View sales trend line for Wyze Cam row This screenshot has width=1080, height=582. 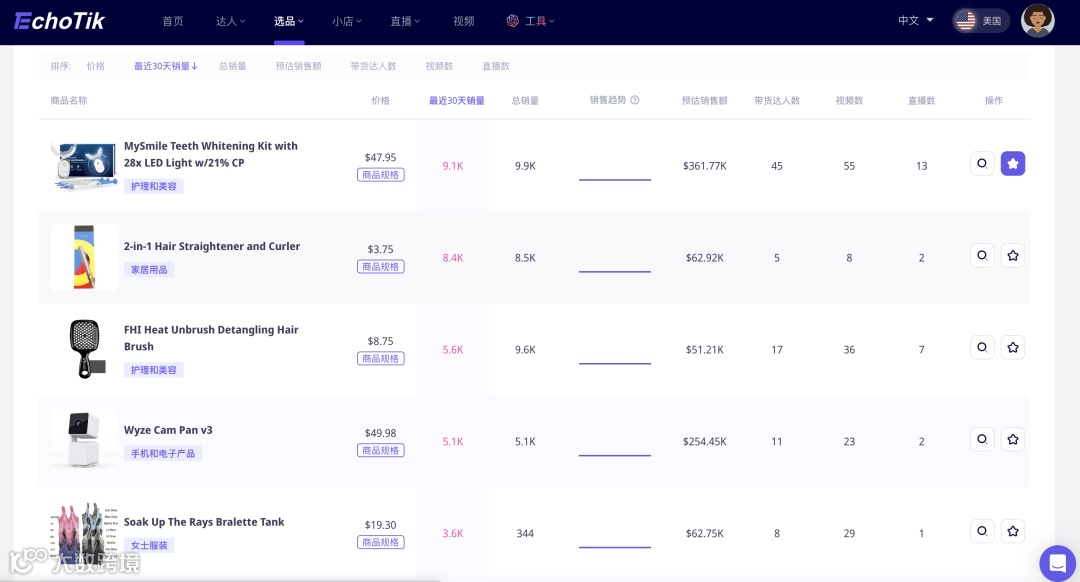tap(614, 455)
